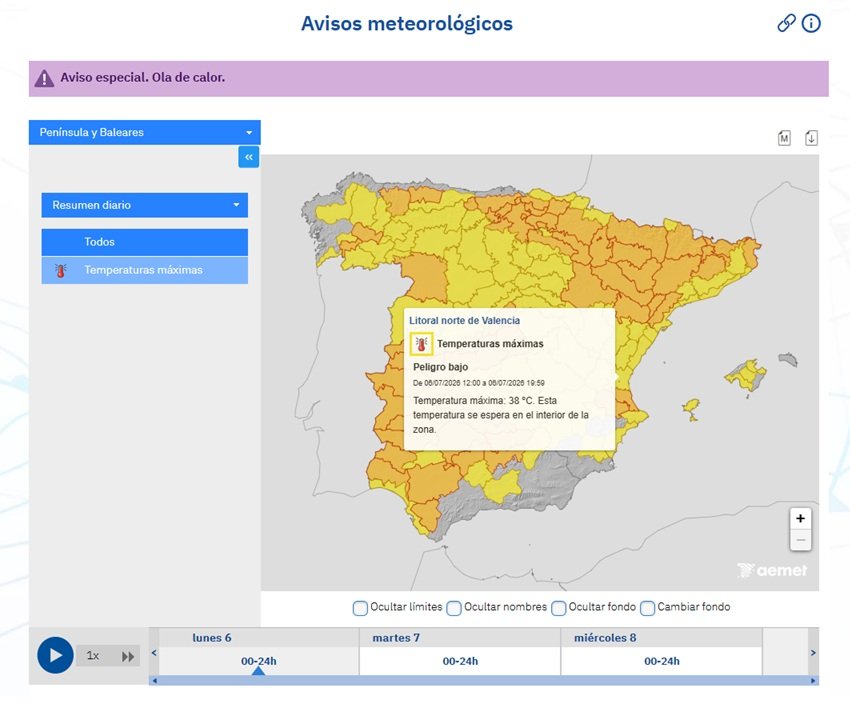Copy the page link via chain icon
Image resolution: width=850 pixels, height=714 pixels.
786,23
